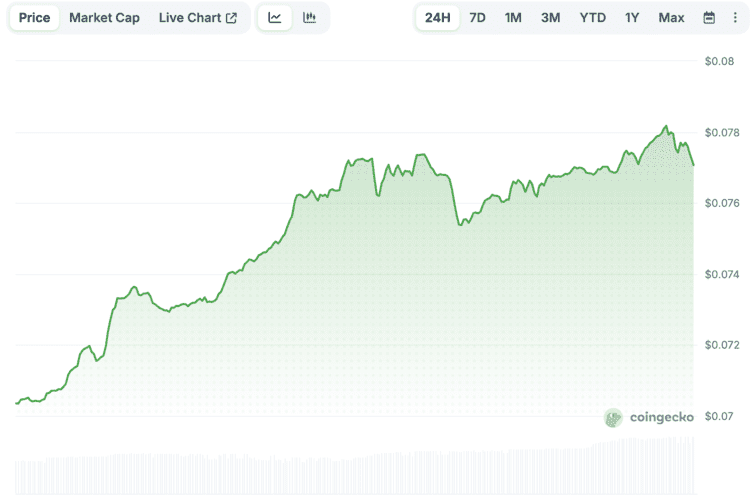Show the 3M price history
Screen dimensions: 750x495
550,18
